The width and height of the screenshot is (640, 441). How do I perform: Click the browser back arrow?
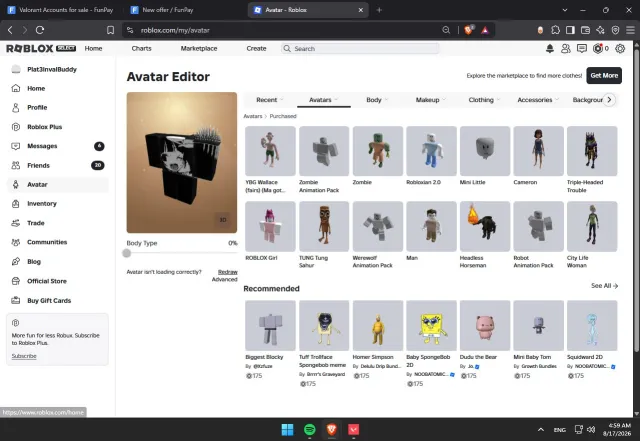click(10, 30)
